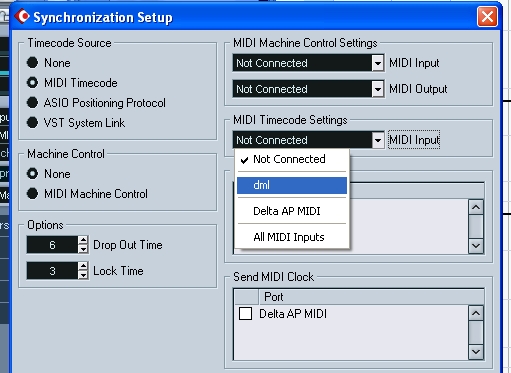This screenshot has width=511, height=373.
Task: Open MIDI Machine Control MIDI Input dropdown
Action: (x=378, y=63)
